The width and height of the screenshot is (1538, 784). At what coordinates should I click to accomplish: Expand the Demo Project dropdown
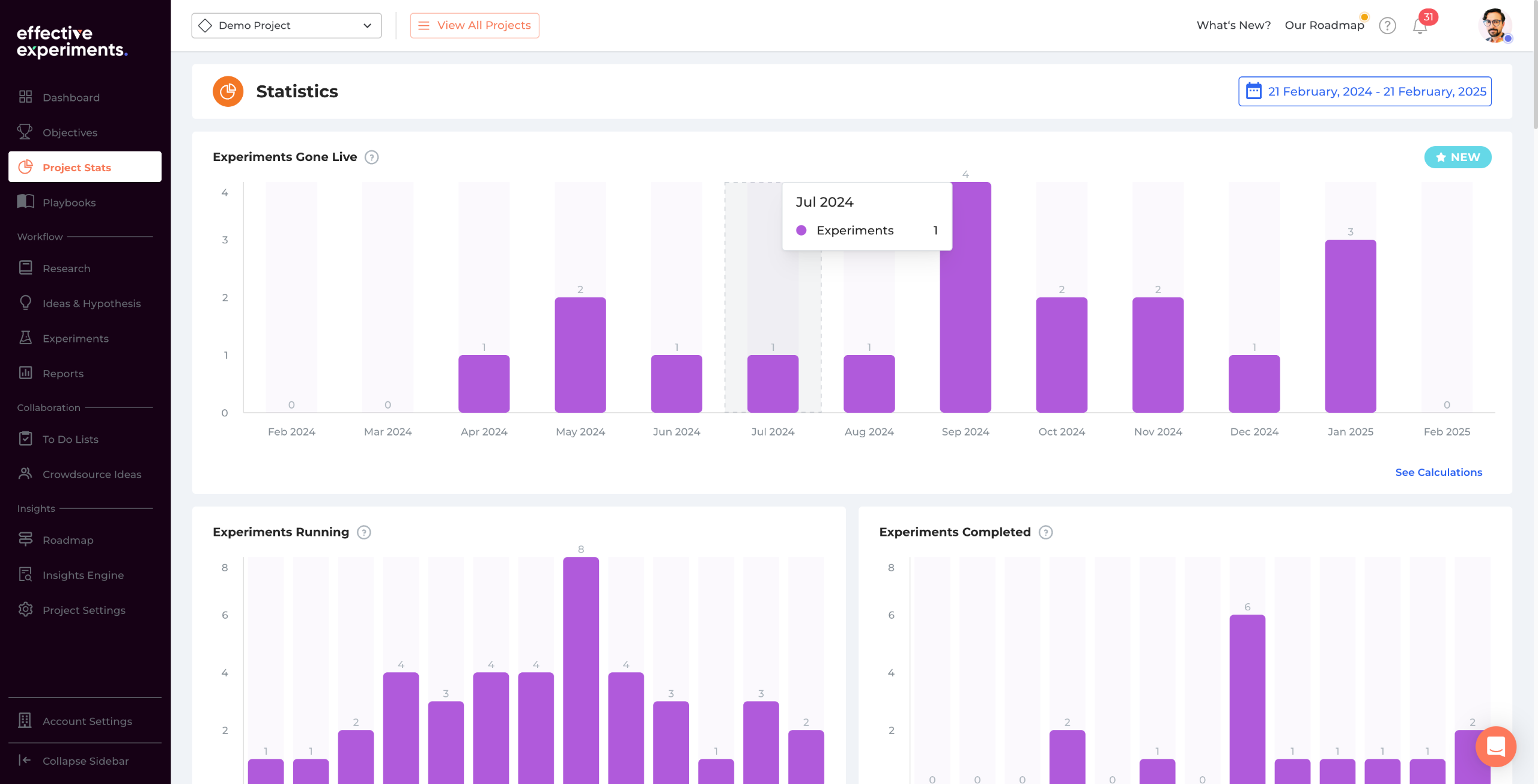click(287, 26)
